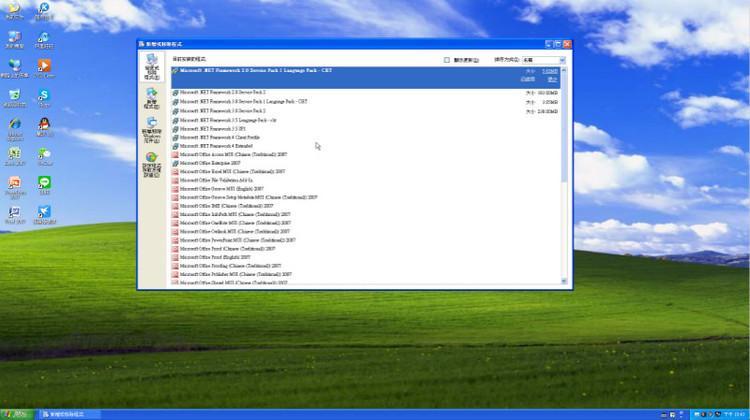
Task: Select the Skype desktop icon
Action: coord(44,98)
